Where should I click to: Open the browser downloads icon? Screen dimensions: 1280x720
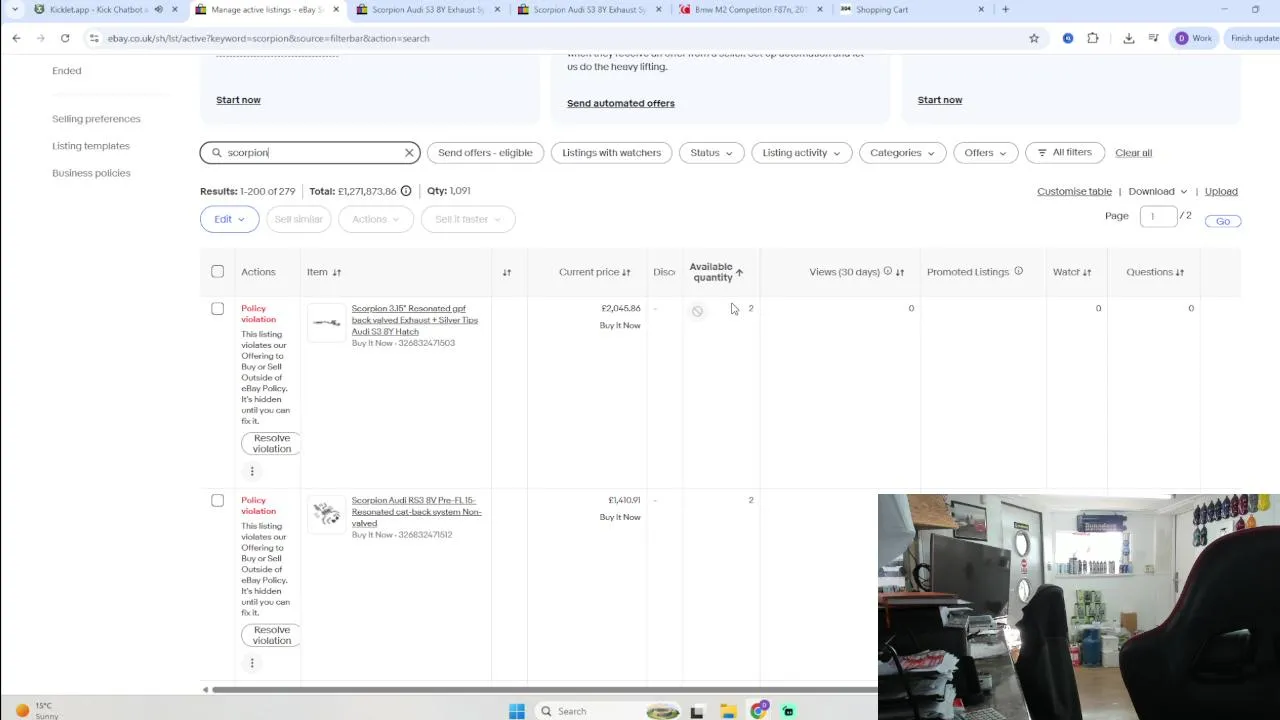[1129, 38]
